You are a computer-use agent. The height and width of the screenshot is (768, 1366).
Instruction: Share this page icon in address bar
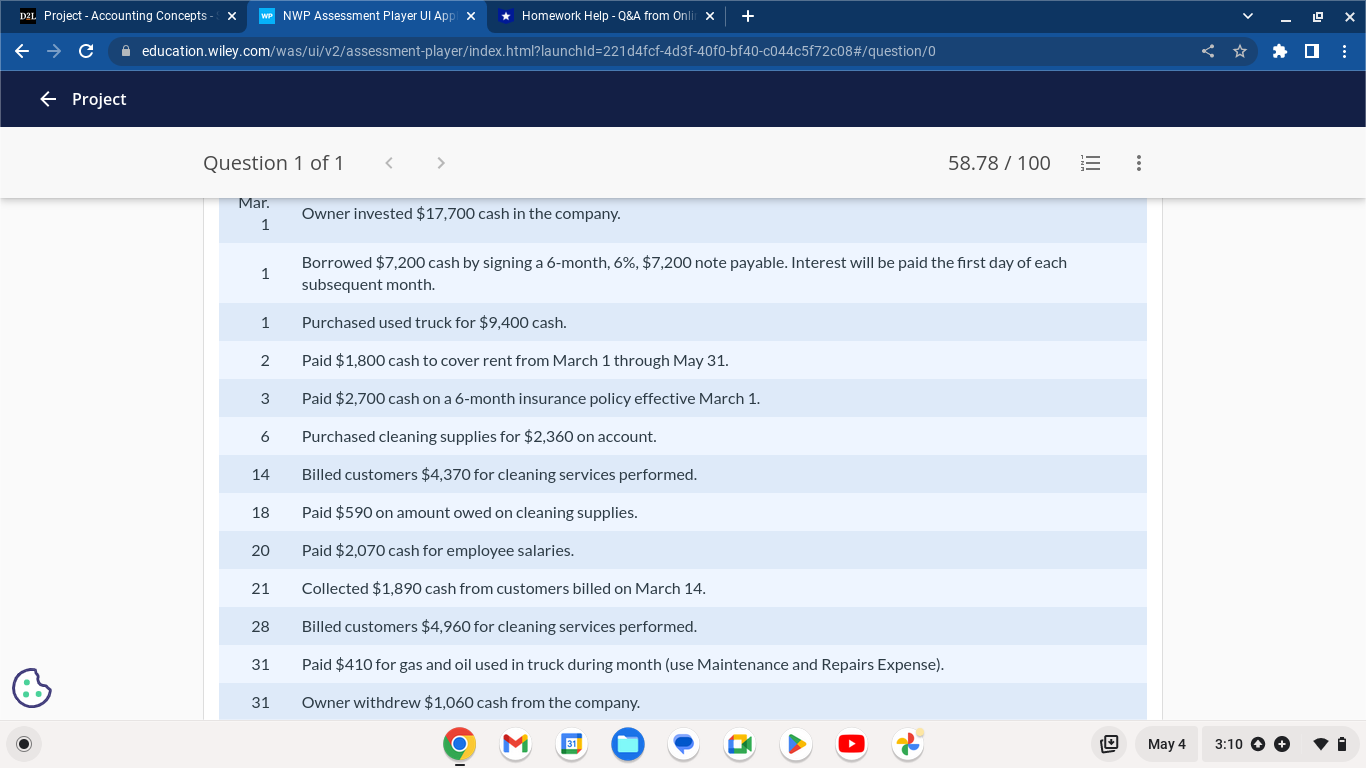[1208, 51]
